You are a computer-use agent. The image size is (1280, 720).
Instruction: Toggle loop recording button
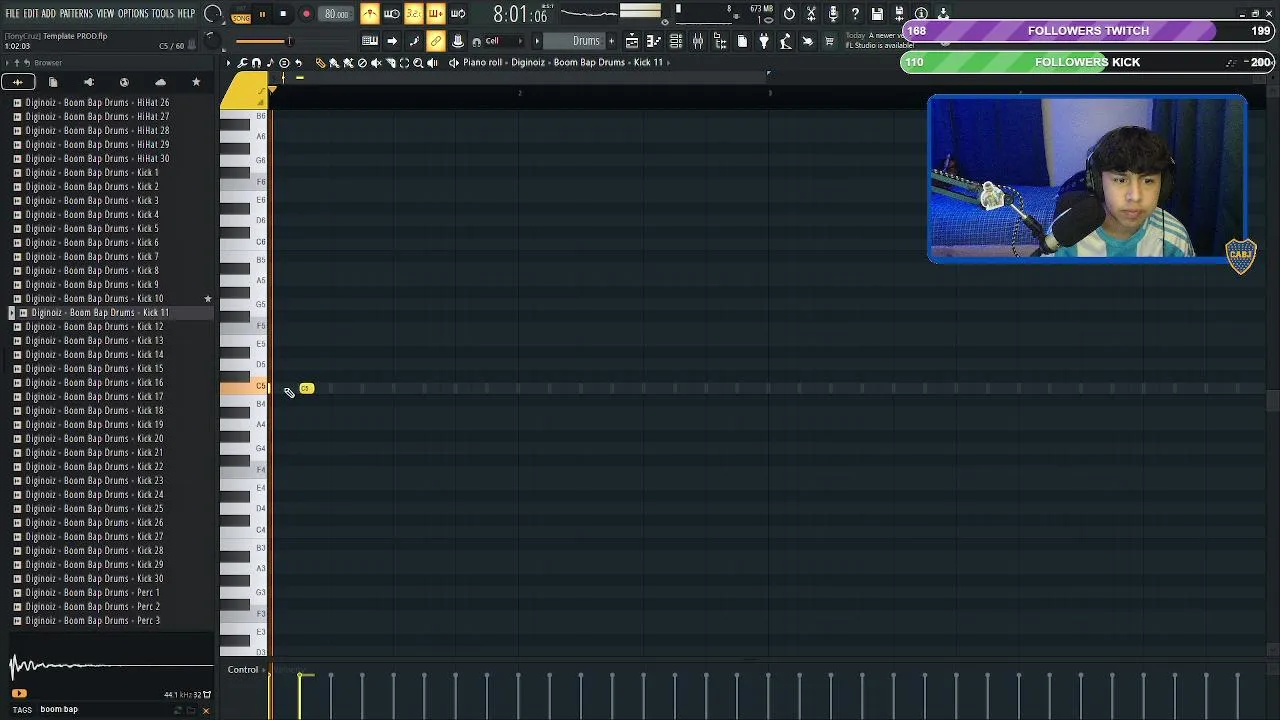[458, 14]
